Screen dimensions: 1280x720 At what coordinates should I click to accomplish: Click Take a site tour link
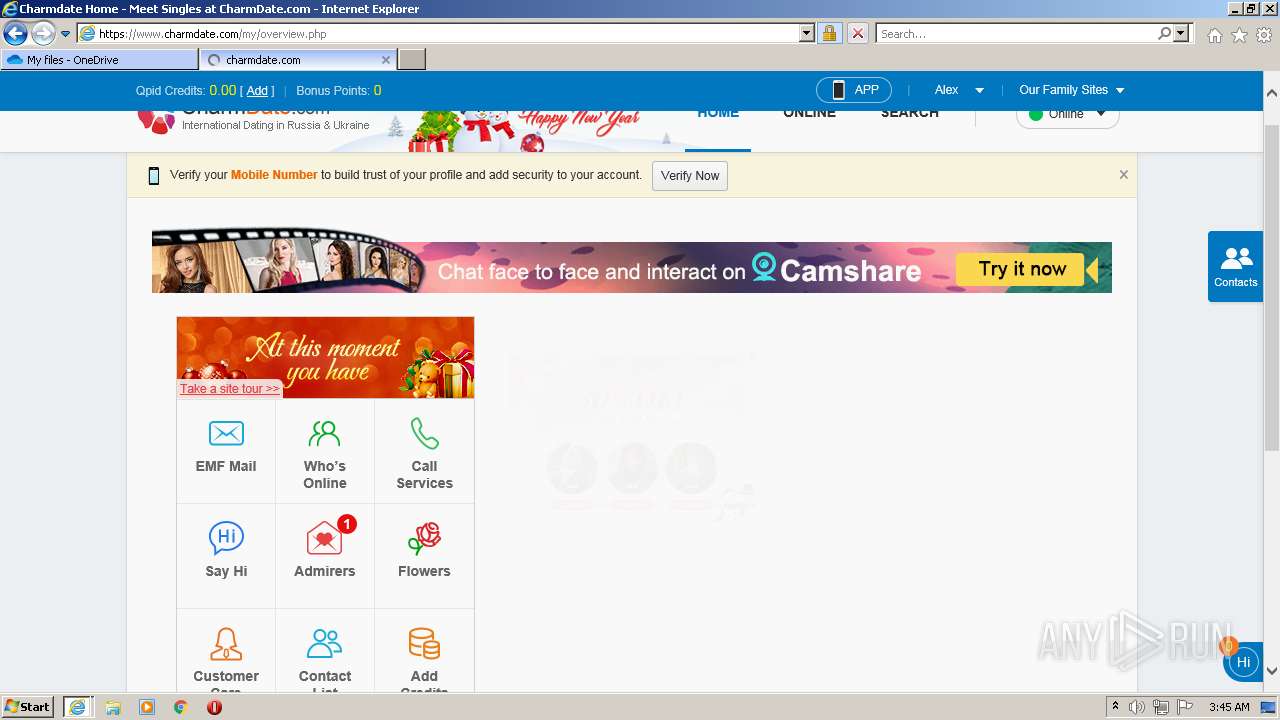point(229,389)
